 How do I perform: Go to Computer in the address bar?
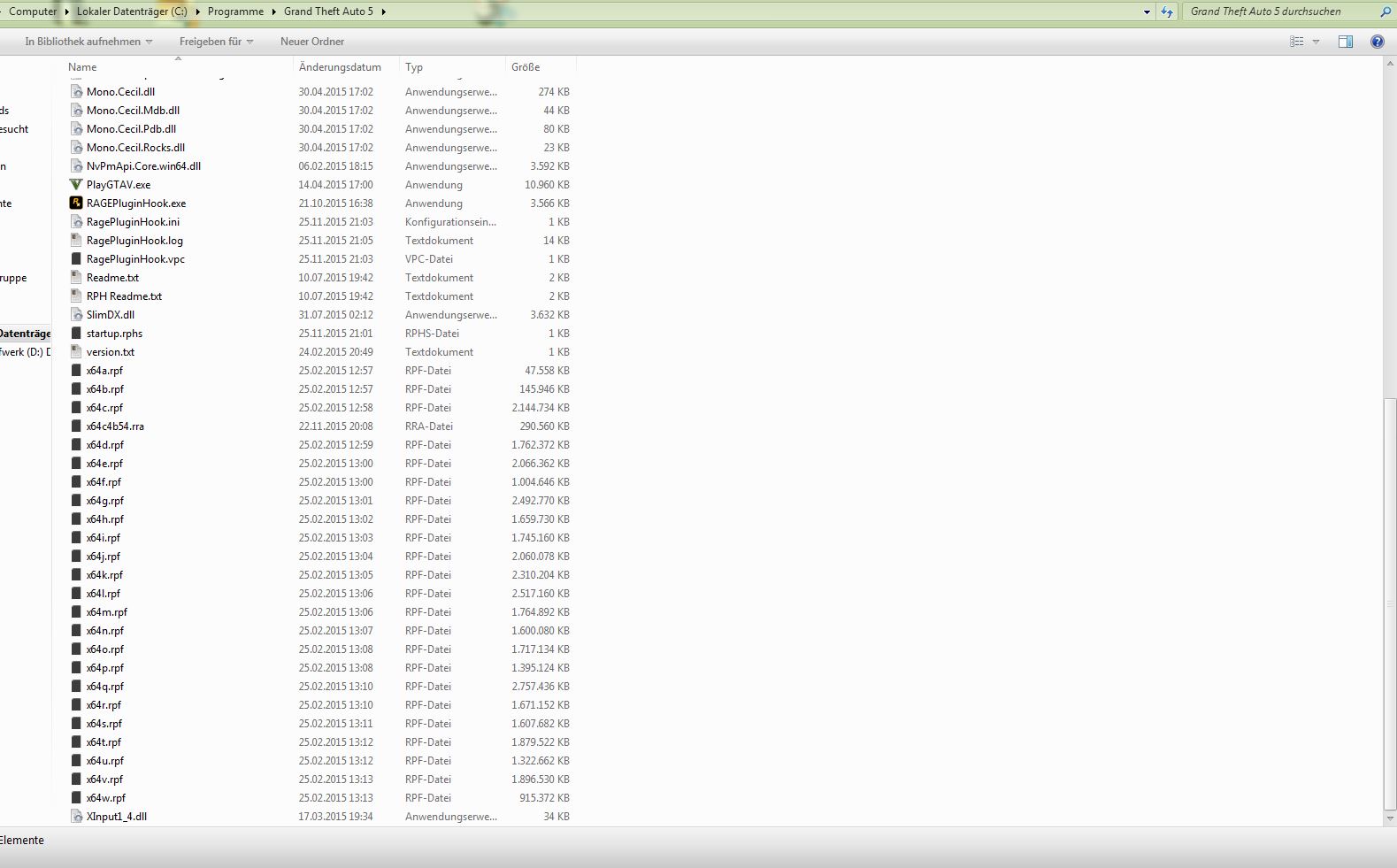(33, 12)
